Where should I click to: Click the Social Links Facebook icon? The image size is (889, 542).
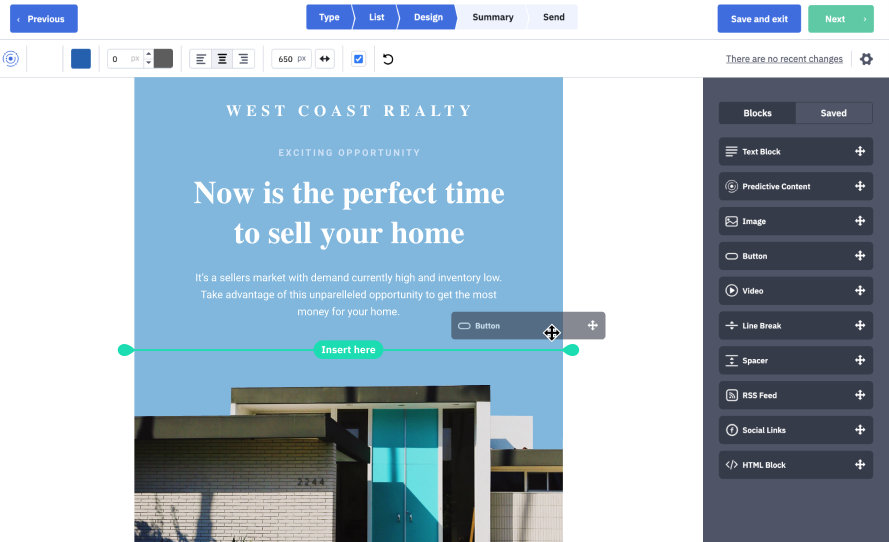point(731,430)
